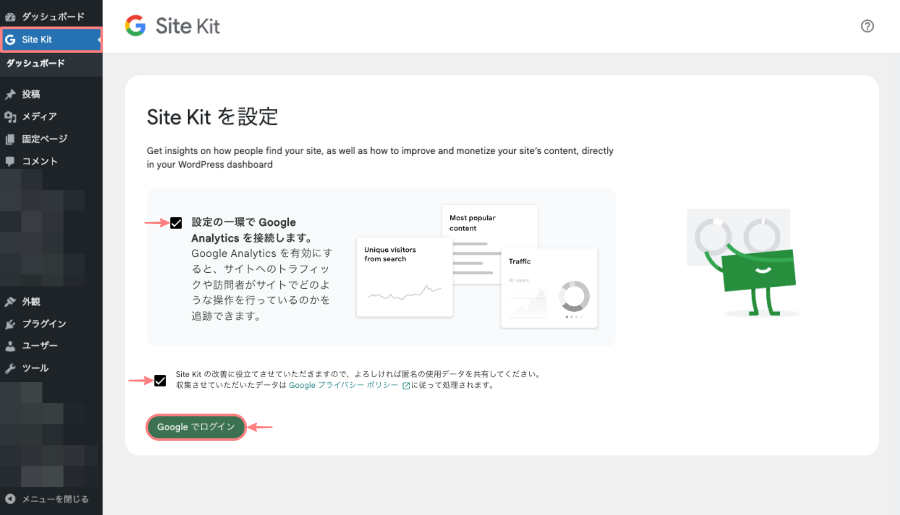Click the 固定ページ pages icon
The width and height of the screenshot is (900, 515).
[x=10, y=139]
